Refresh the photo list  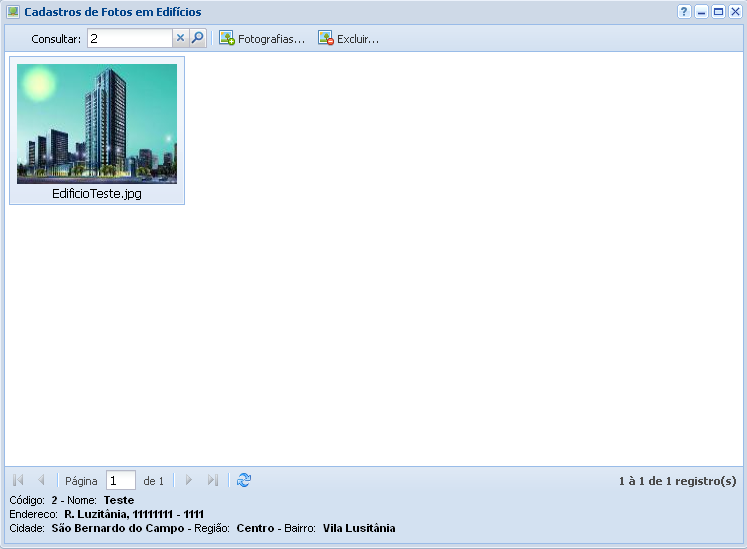244,481
